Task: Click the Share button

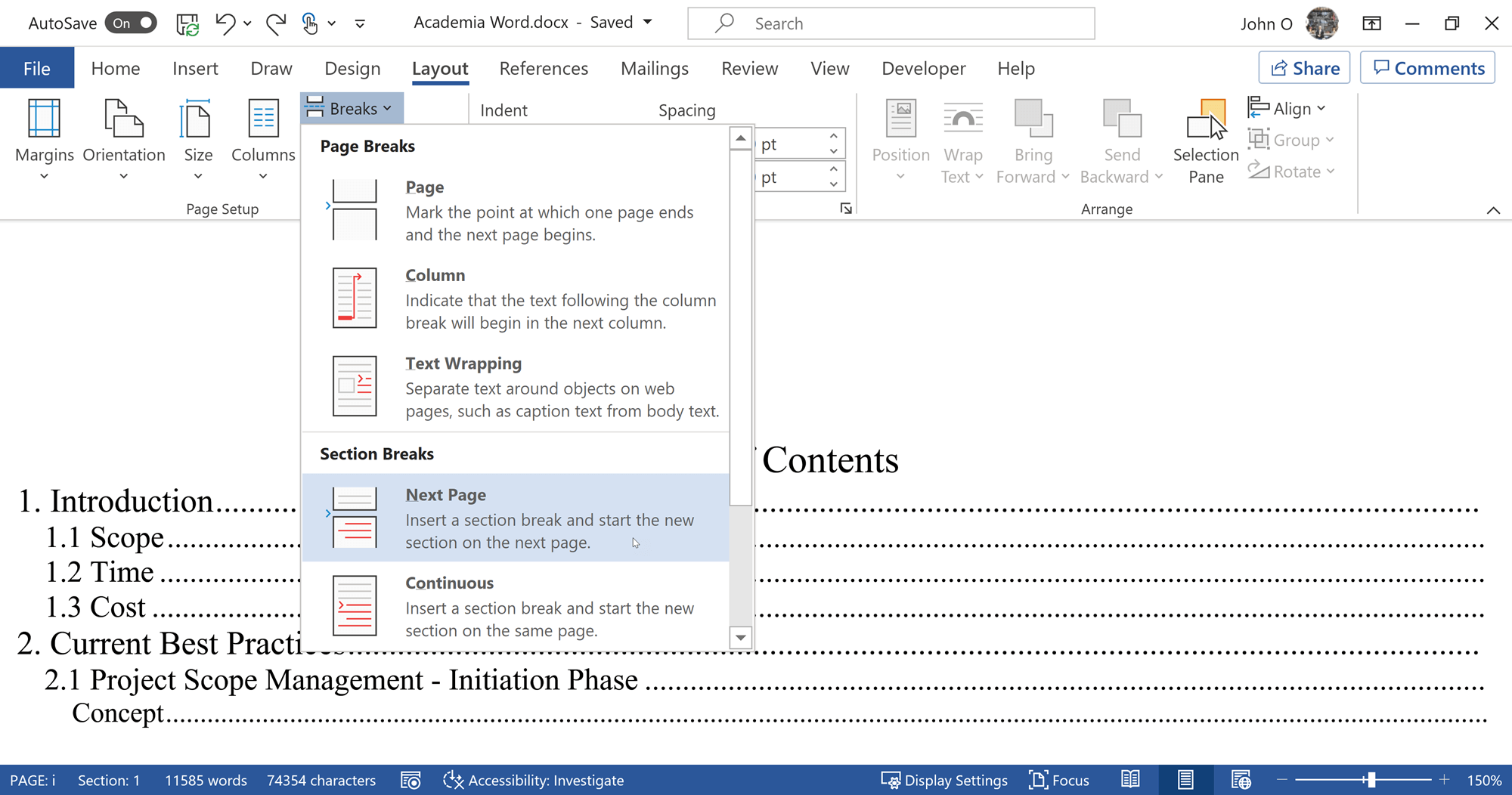Action: point(1303,67)
